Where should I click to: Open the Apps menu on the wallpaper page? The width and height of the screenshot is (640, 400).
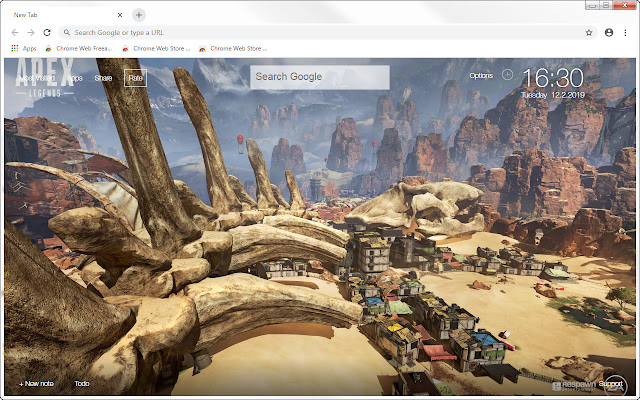pos(75,78)
